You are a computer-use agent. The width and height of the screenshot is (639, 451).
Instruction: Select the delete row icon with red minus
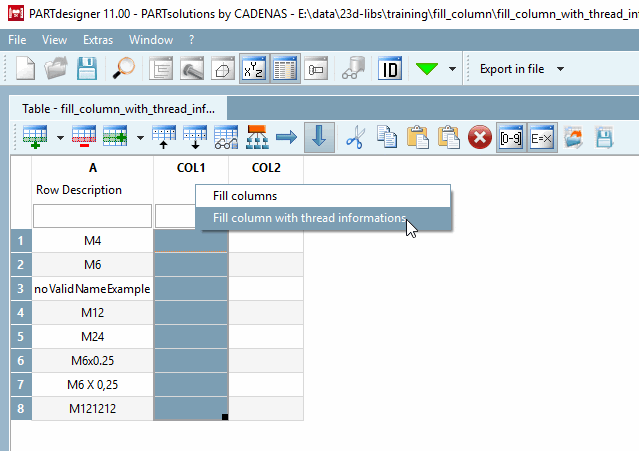pos(84,137)
